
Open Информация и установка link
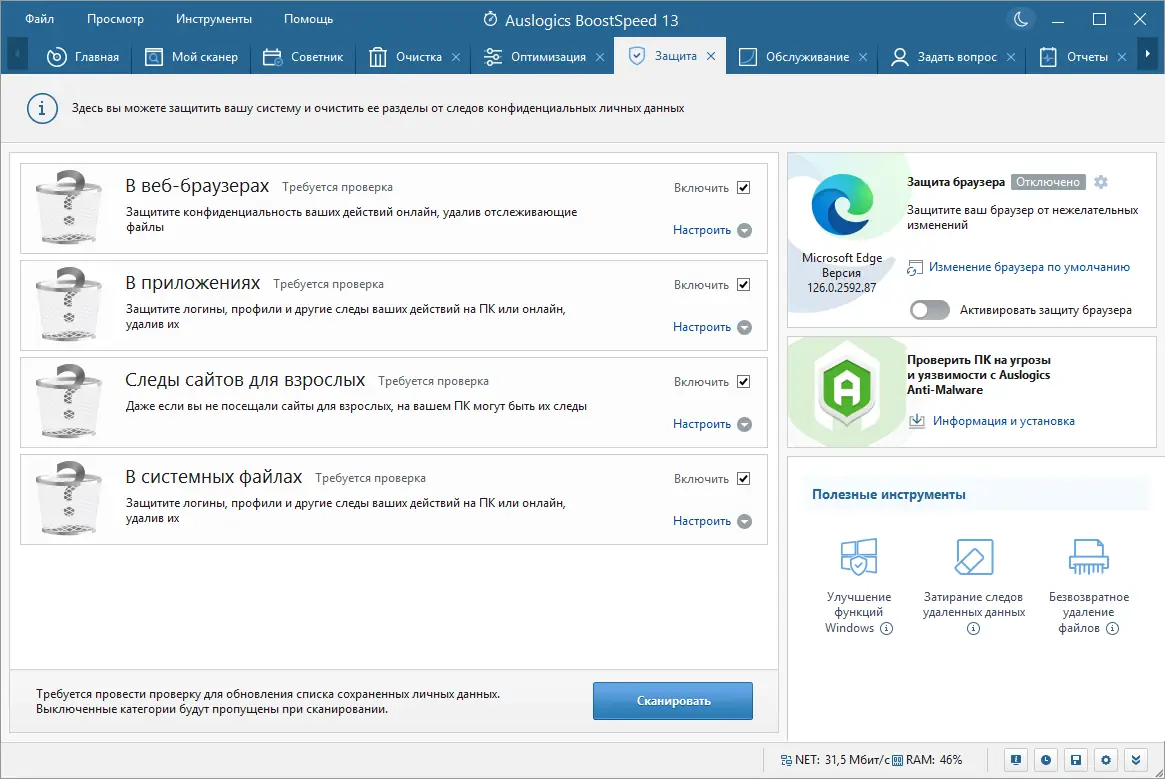pyautogui.click(x=1004, y=421)
